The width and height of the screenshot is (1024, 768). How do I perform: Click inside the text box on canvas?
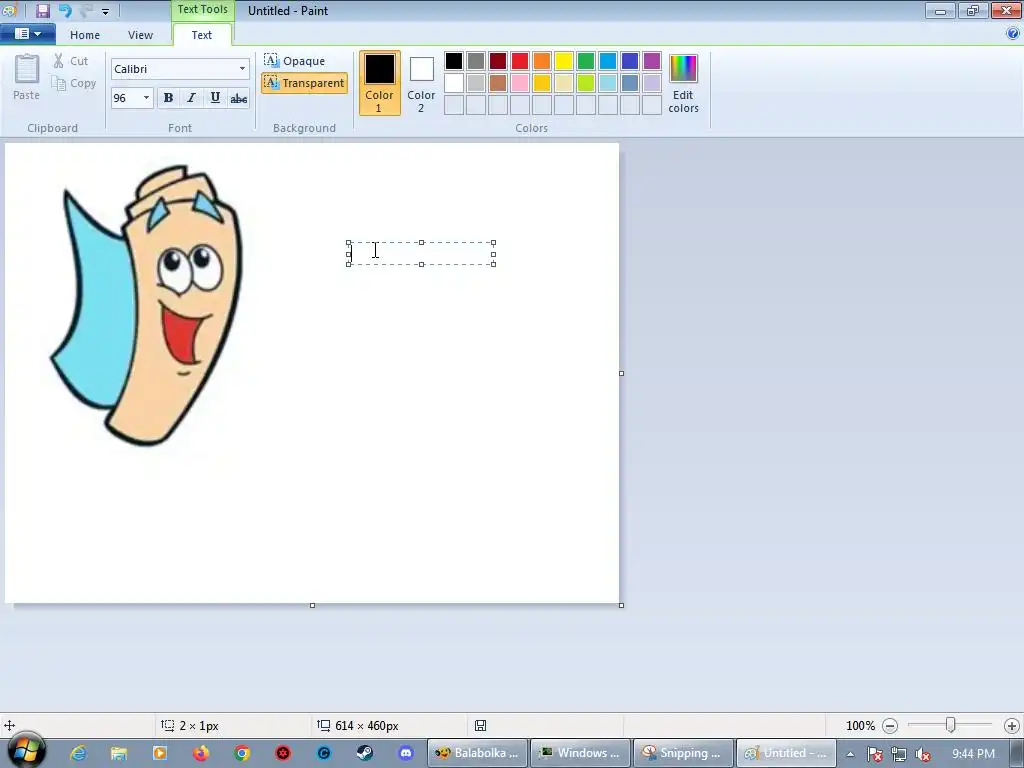click(x=421, y=253)
